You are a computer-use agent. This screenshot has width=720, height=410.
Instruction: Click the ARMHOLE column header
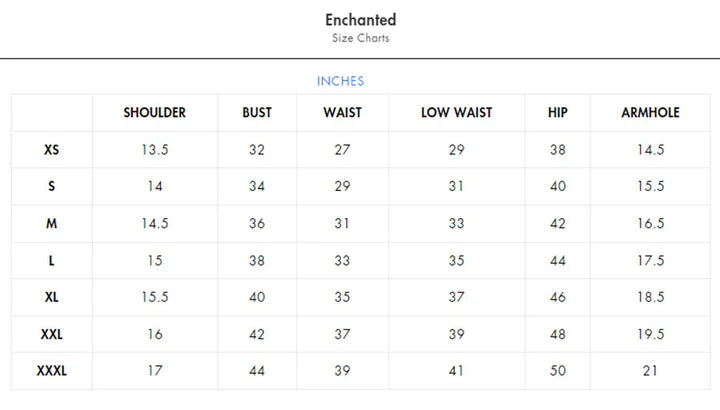coord(650,113)
